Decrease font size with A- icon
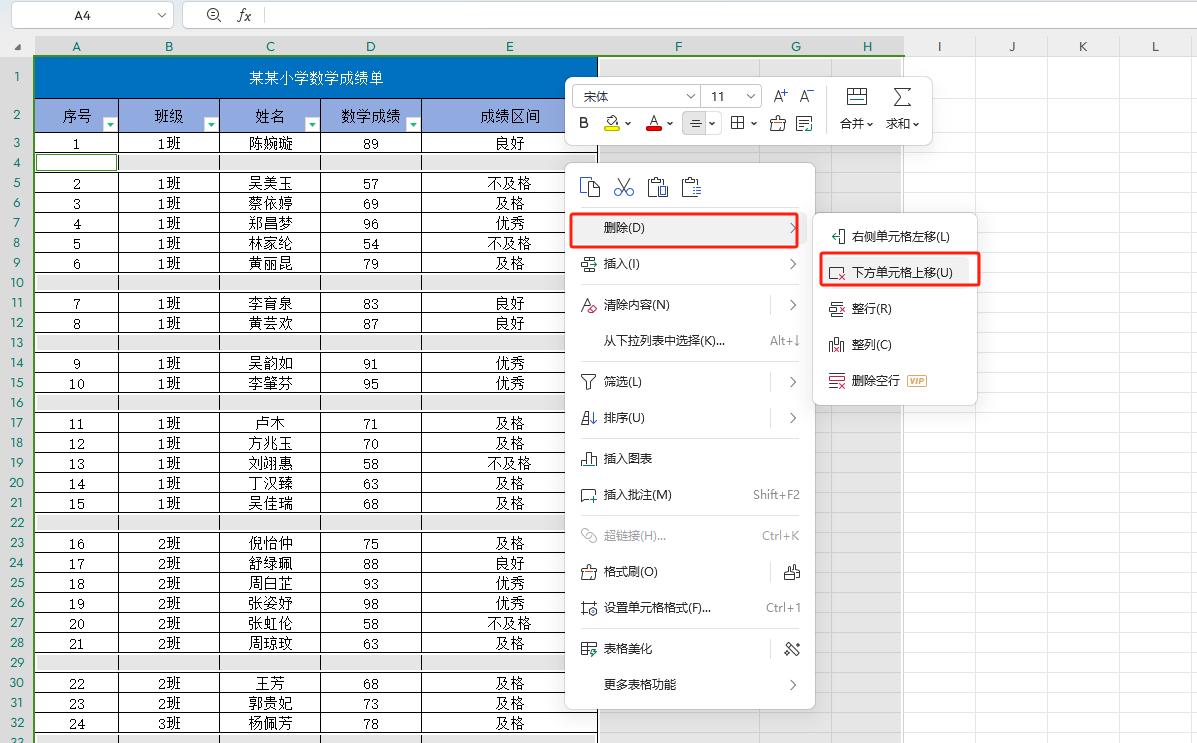The image size is (1197, 743). pos(806,96)
